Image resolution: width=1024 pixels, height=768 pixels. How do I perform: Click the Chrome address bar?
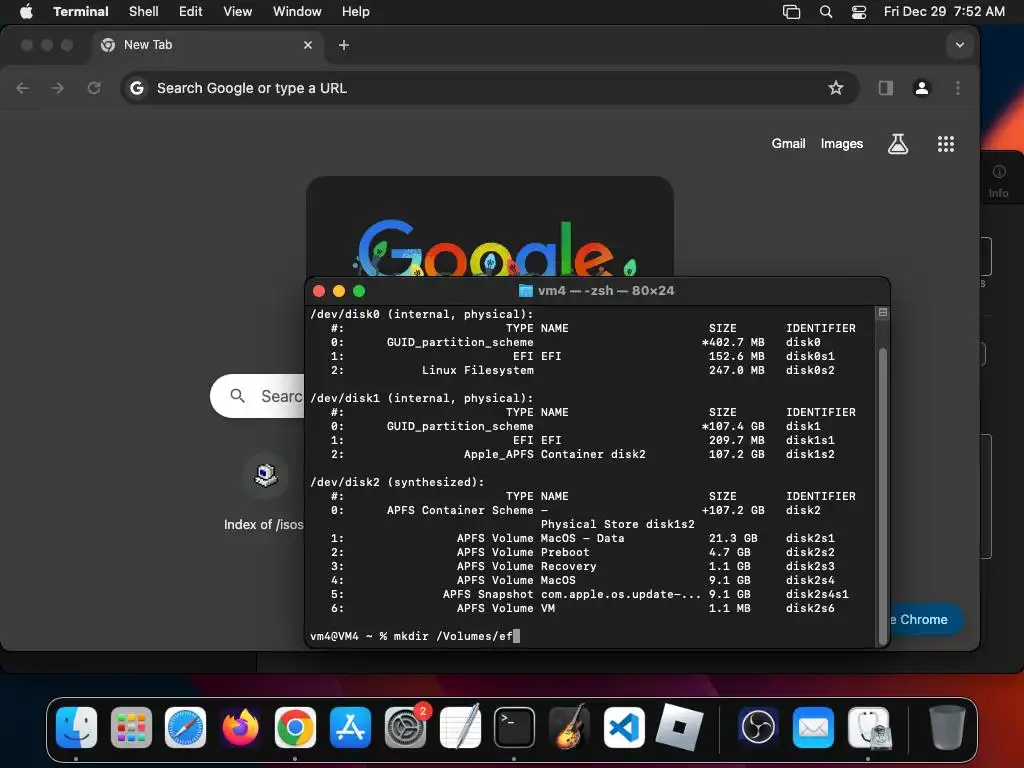coord(490,88)
